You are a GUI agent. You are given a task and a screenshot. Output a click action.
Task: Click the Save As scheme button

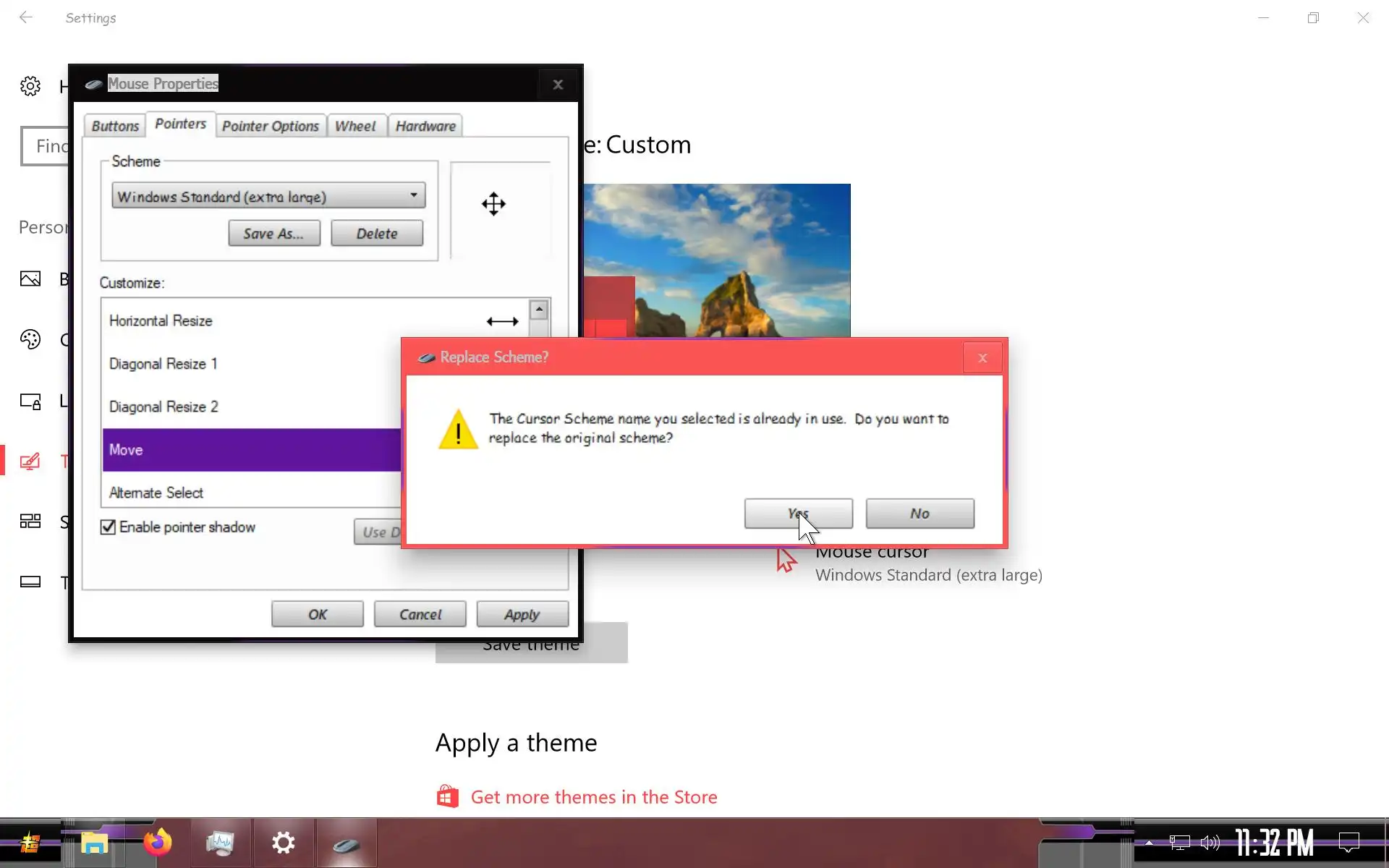point(273,234)
